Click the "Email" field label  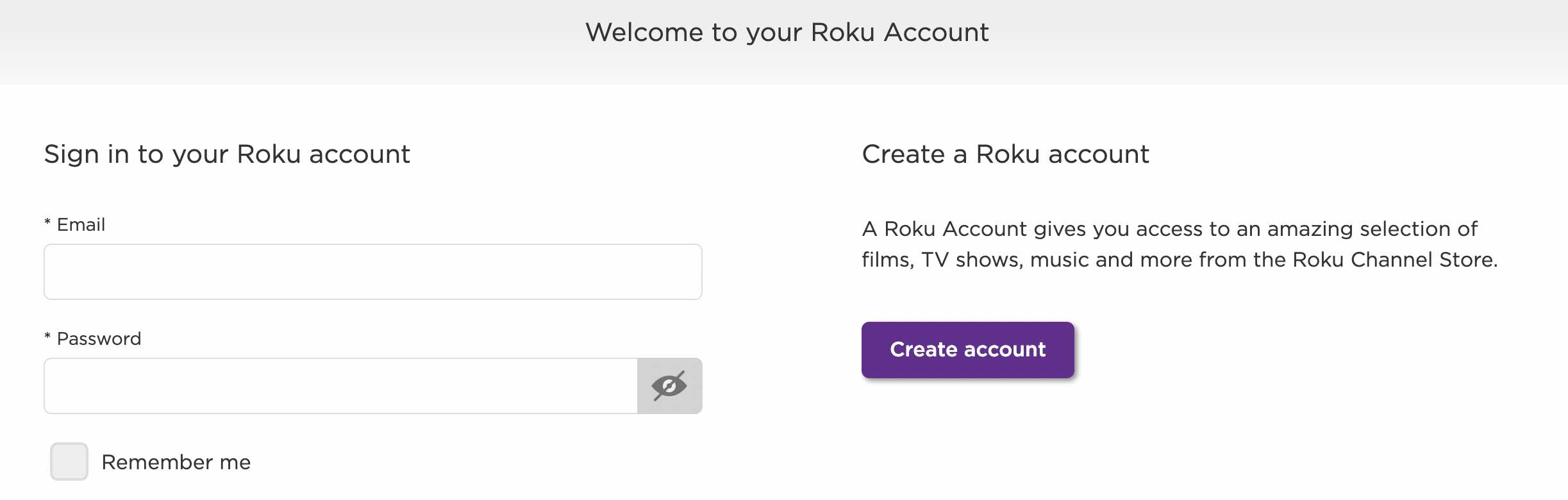(81, 225)
